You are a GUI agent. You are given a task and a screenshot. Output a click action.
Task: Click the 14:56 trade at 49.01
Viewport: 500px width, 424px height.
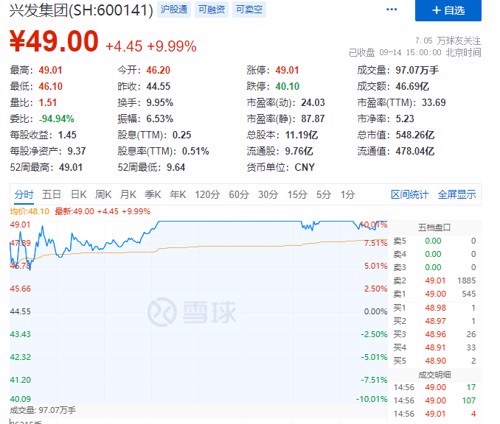tap(435, 414)
